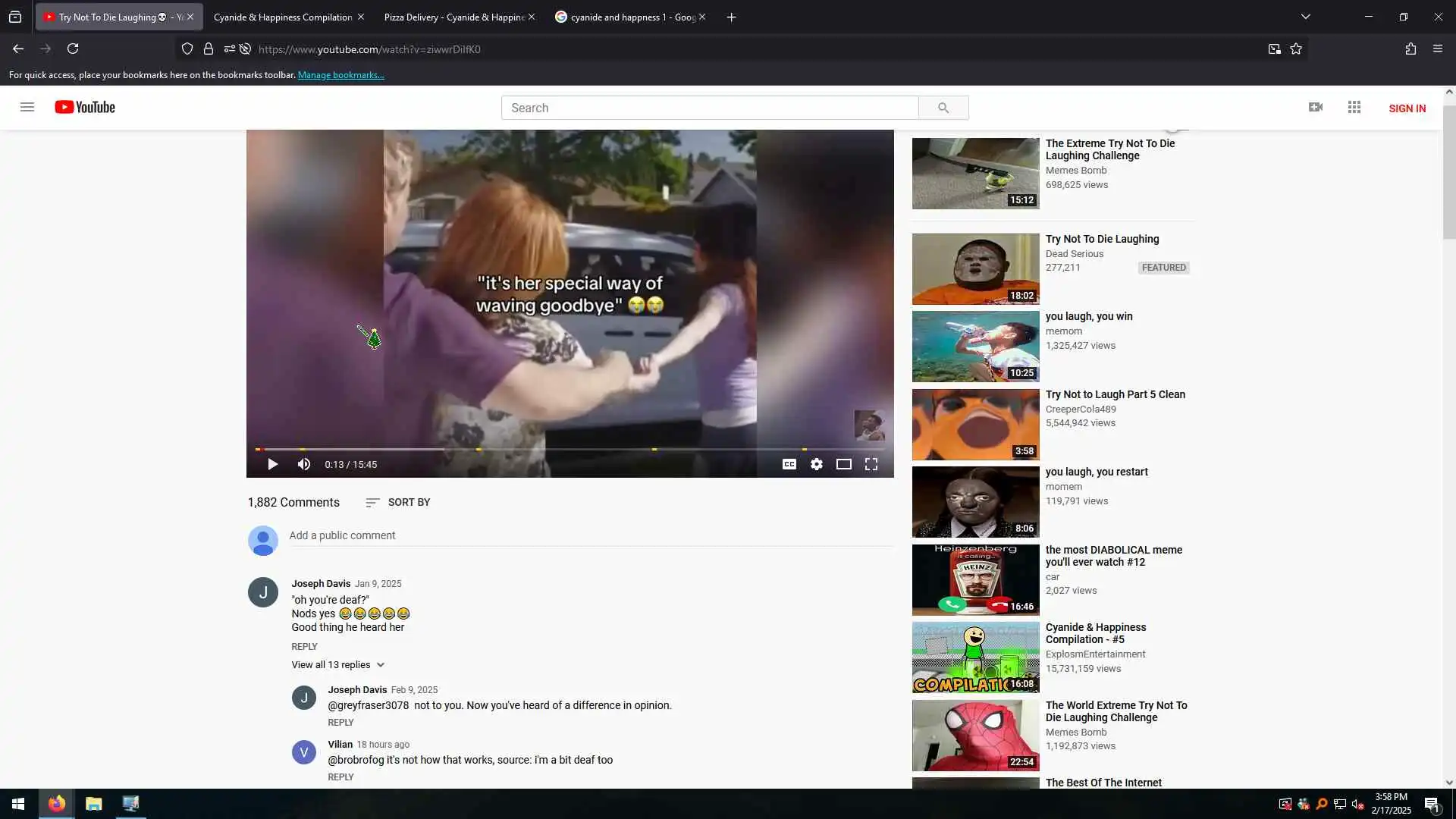This screenshot has width=1456, height=819.
Task: Open the list all tabs dropdown arrow
Action: (x=1305, y=17)
